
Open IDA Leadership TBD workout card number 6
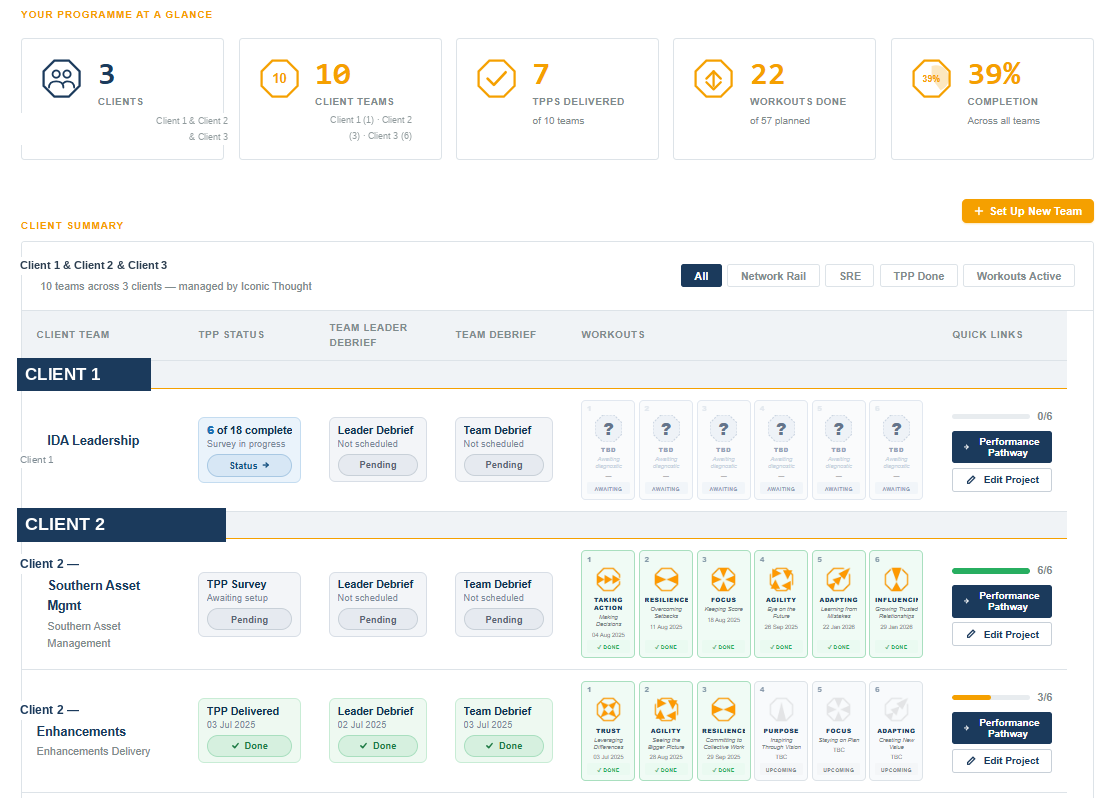[896, 450]
